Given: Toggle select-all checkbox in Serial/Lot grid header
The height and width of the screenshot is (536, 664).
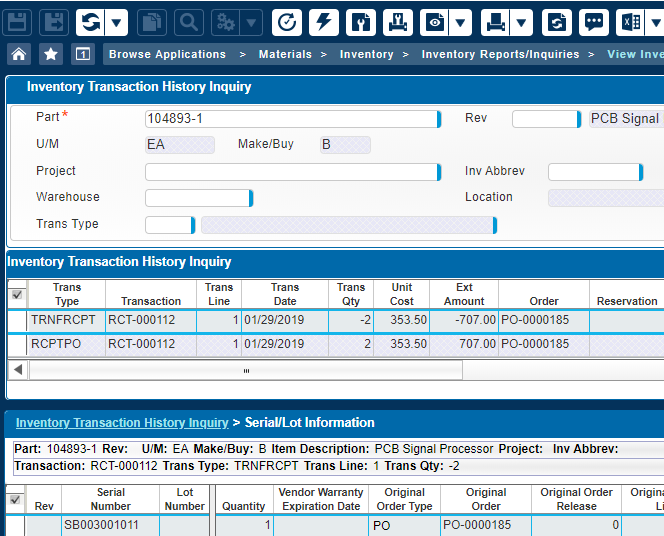Looking at the screenshot, I should click(15, 500).
